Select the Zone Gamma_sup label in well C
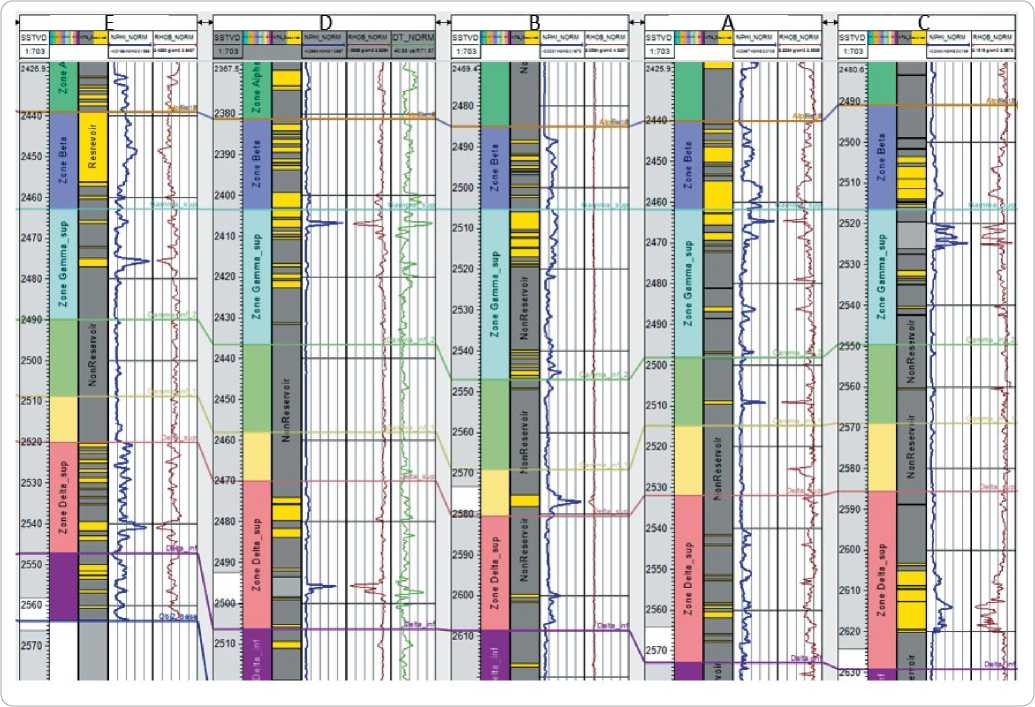Viewport: 1035px width, 707px height. click(881, 276)
